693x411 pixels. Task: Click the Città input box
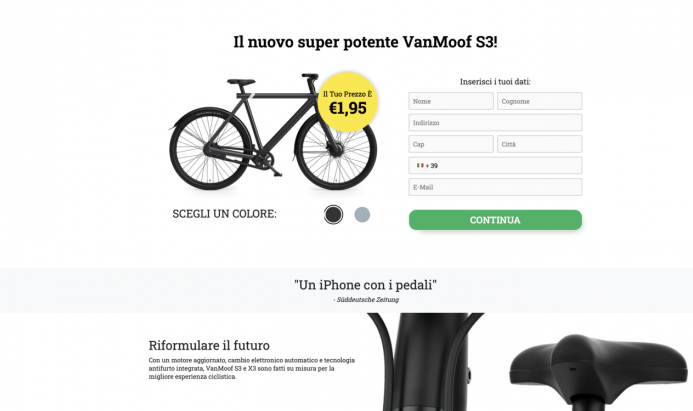[x=540, y=144]
